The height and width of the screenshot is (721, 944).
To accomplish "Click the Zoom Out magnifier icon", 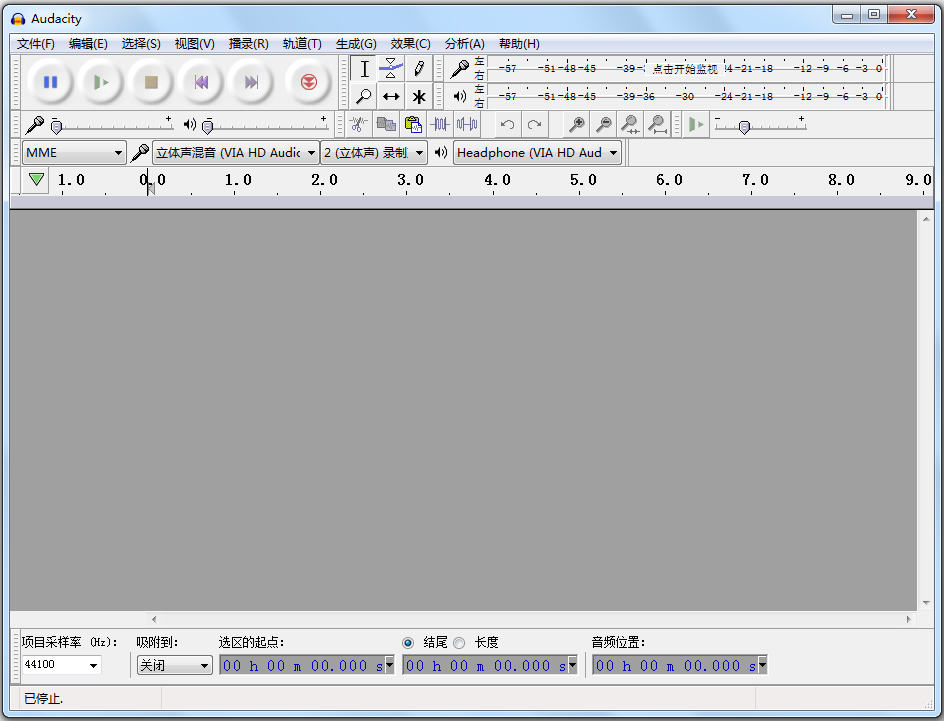I will click(603, 125).
